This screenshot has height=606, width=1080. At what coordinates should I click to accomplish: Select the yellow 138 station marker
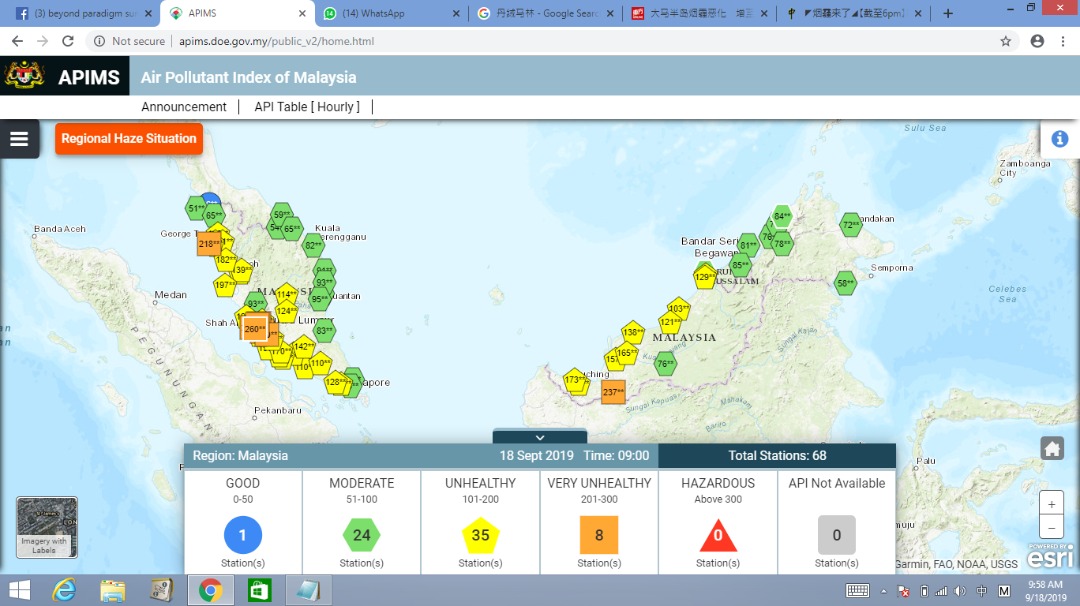[x=632, y=332]
